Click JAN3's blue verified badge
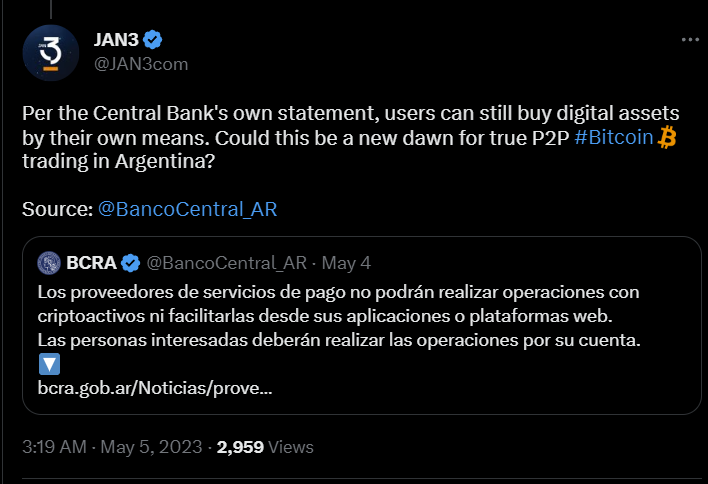Screen dimensions: 708x484 coord(153,40)
